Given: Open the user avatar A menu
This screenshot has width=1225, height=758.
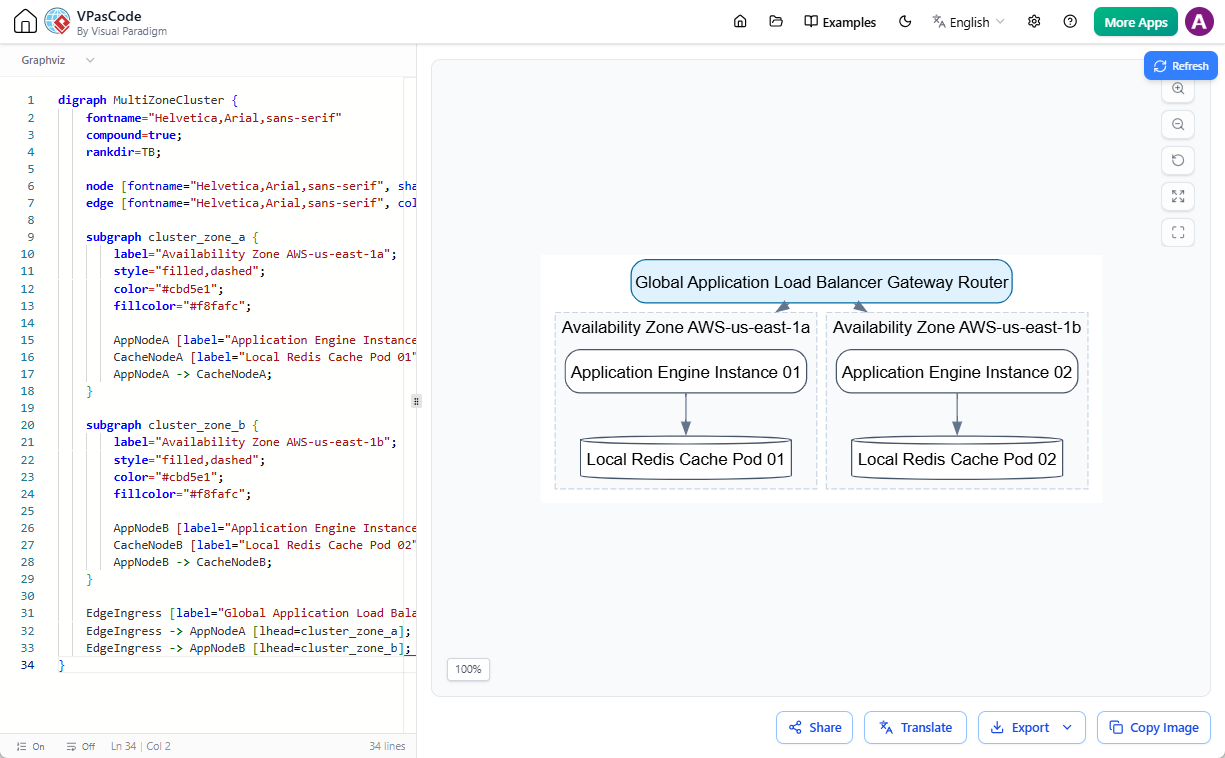Looking at the screenshot, I should coord(1199,22).
